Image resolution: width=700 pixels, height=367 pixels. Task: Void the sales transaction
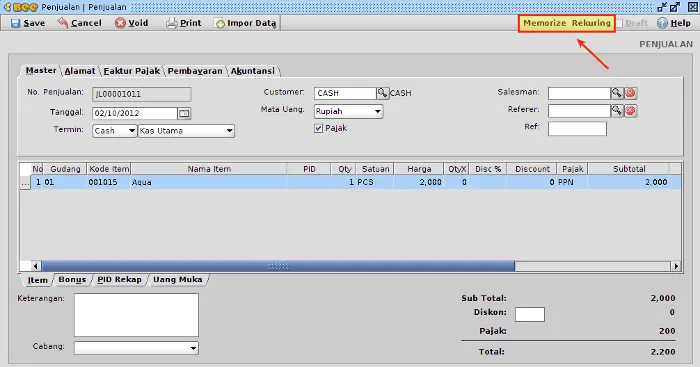pyautogui.click(x=131, y=23)
